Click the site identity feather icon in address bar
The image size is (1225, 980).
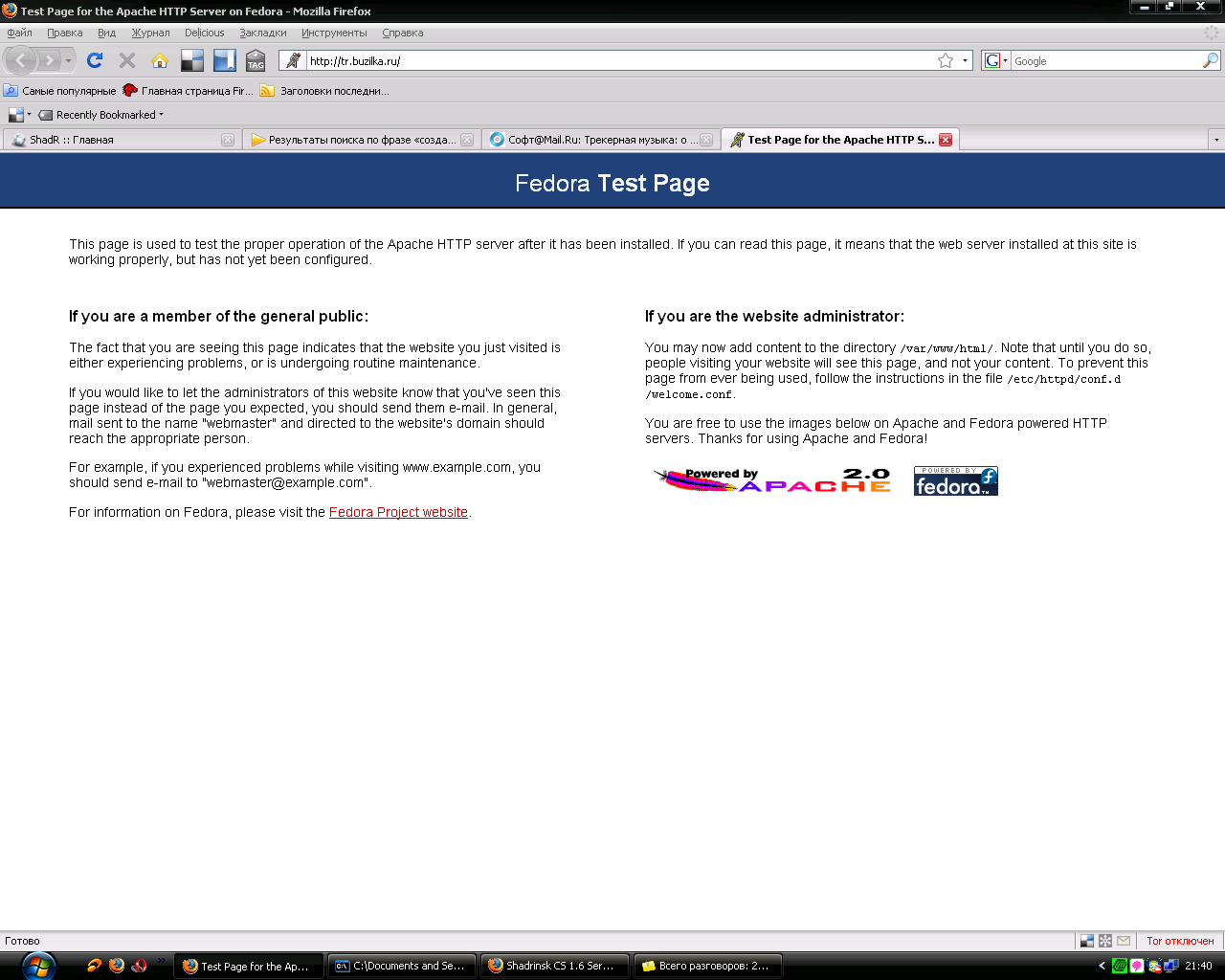(294, 60)
